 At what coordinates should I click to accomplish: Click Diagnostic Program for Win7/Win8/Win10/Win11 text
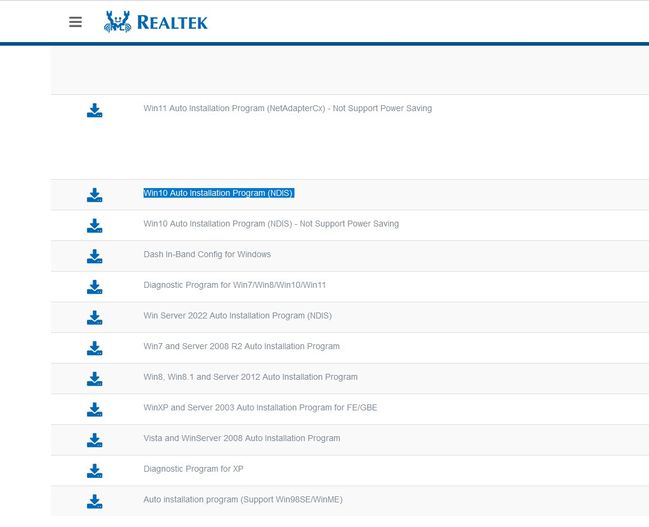coord(235,285)
